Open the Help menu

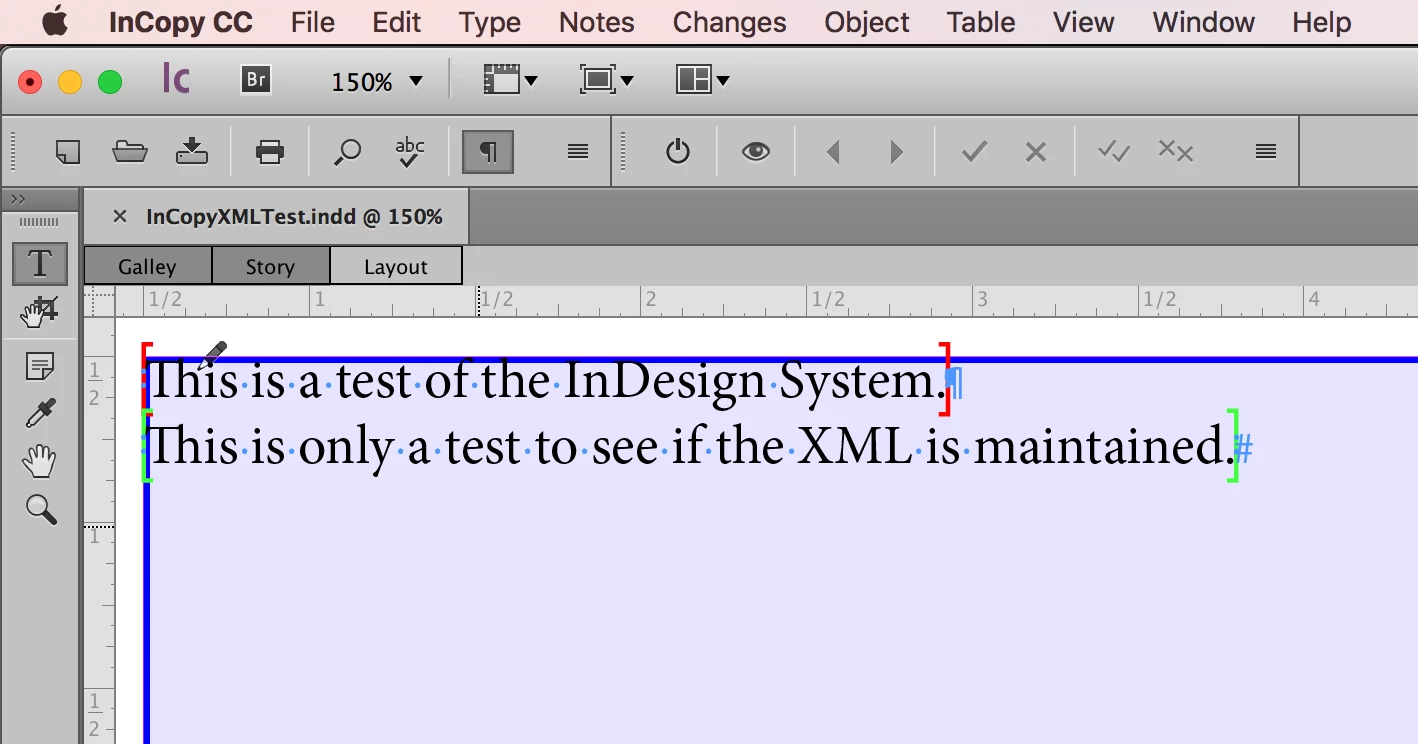tap(1322, 22)
